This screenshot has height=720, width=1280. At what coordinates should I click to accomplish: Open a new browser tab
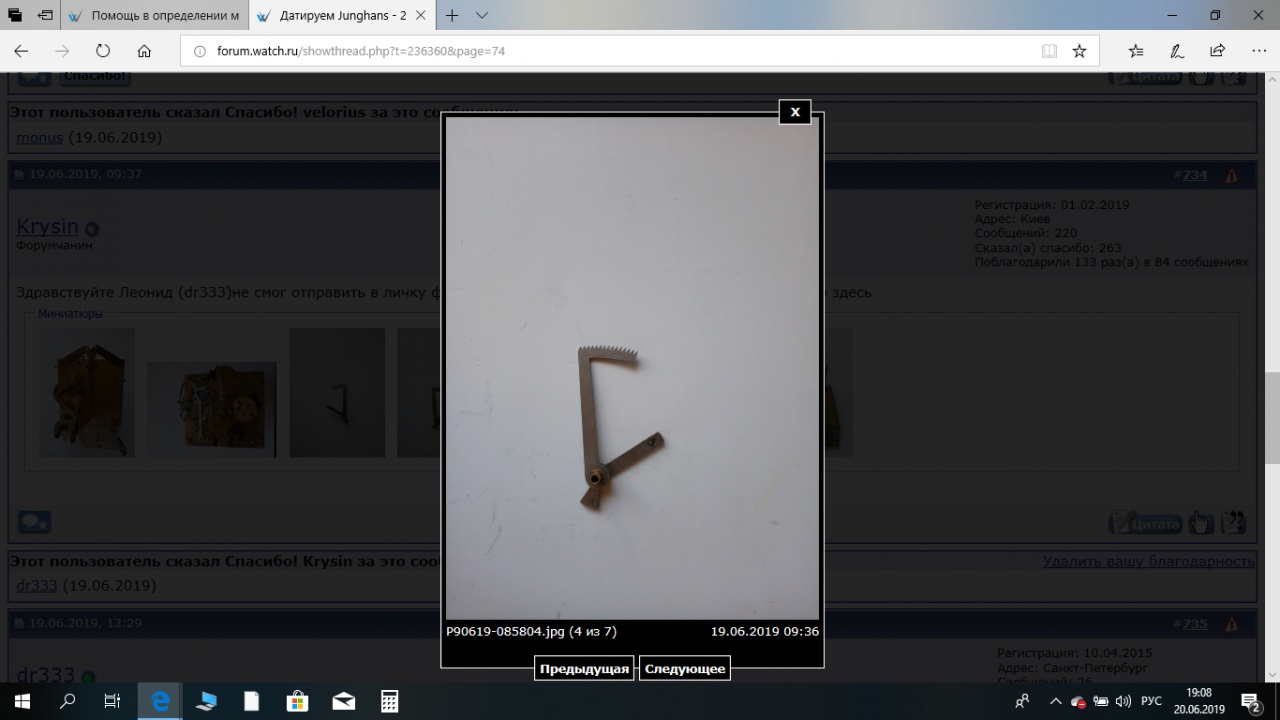tap(452, 16)
